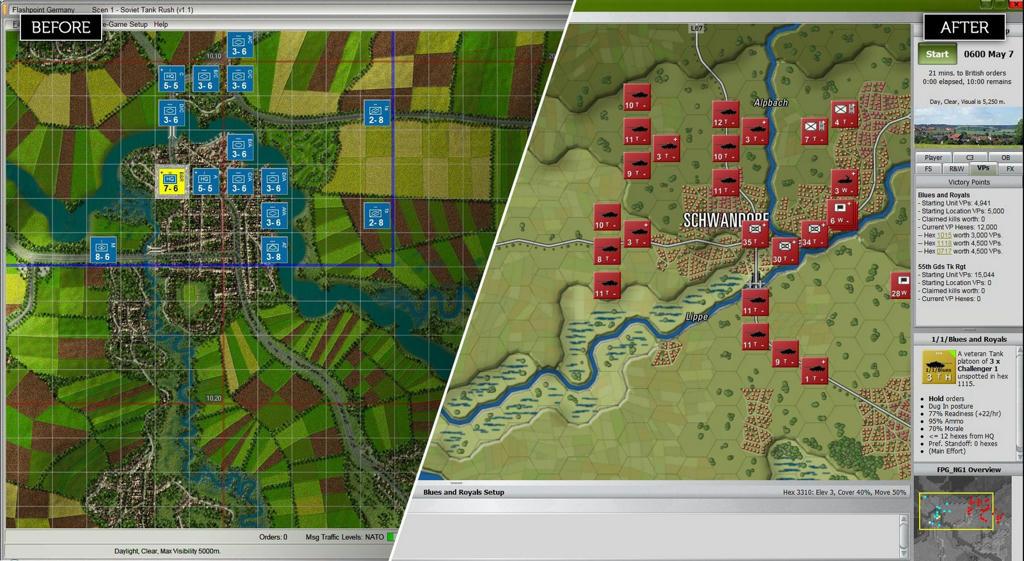Click '21 mins. to British orders' text
This screenshot has width=1024, height=561.
(x=968, y=73)
